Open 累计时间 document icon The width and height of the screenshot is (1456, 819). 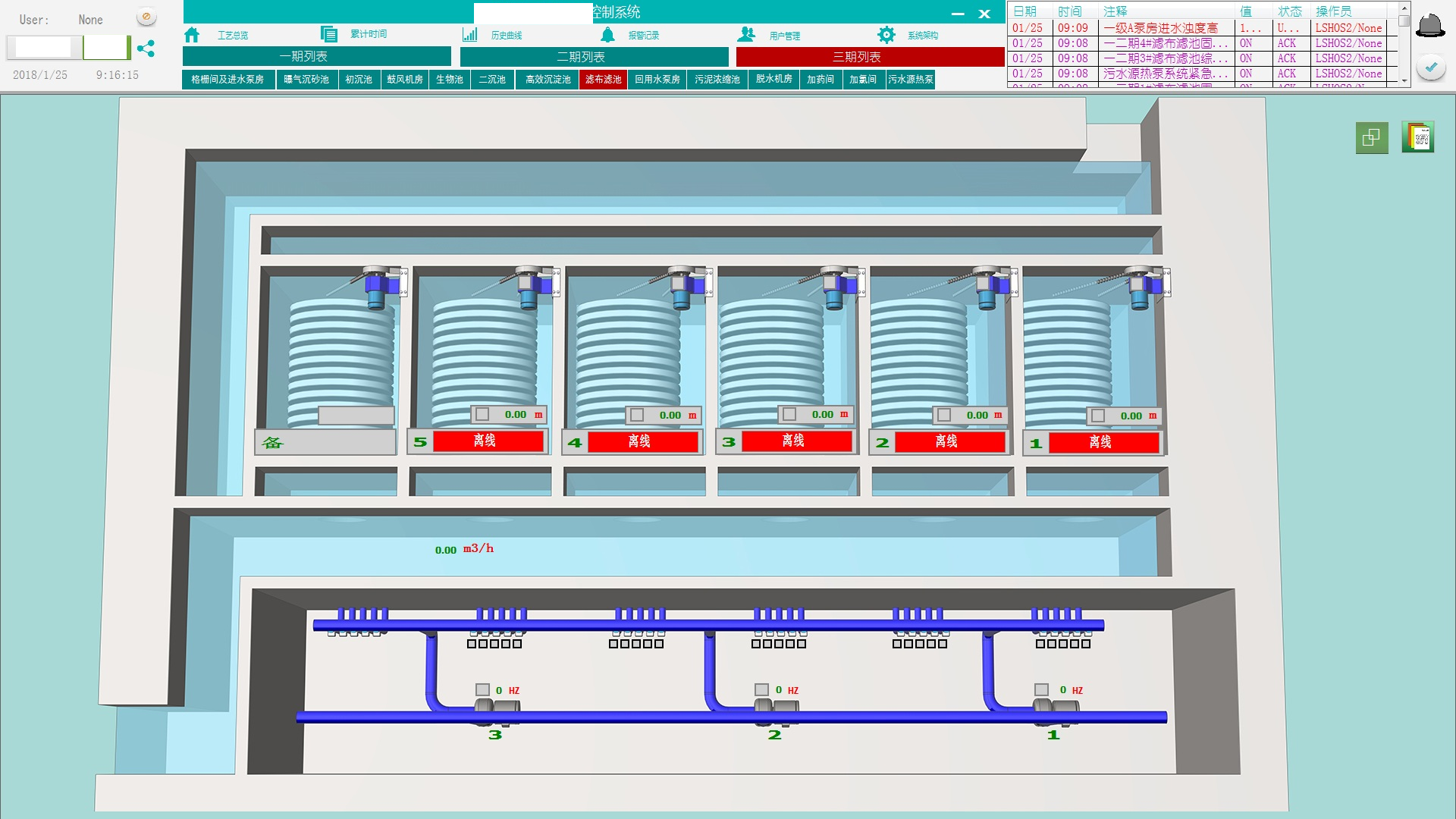point(328,34)
